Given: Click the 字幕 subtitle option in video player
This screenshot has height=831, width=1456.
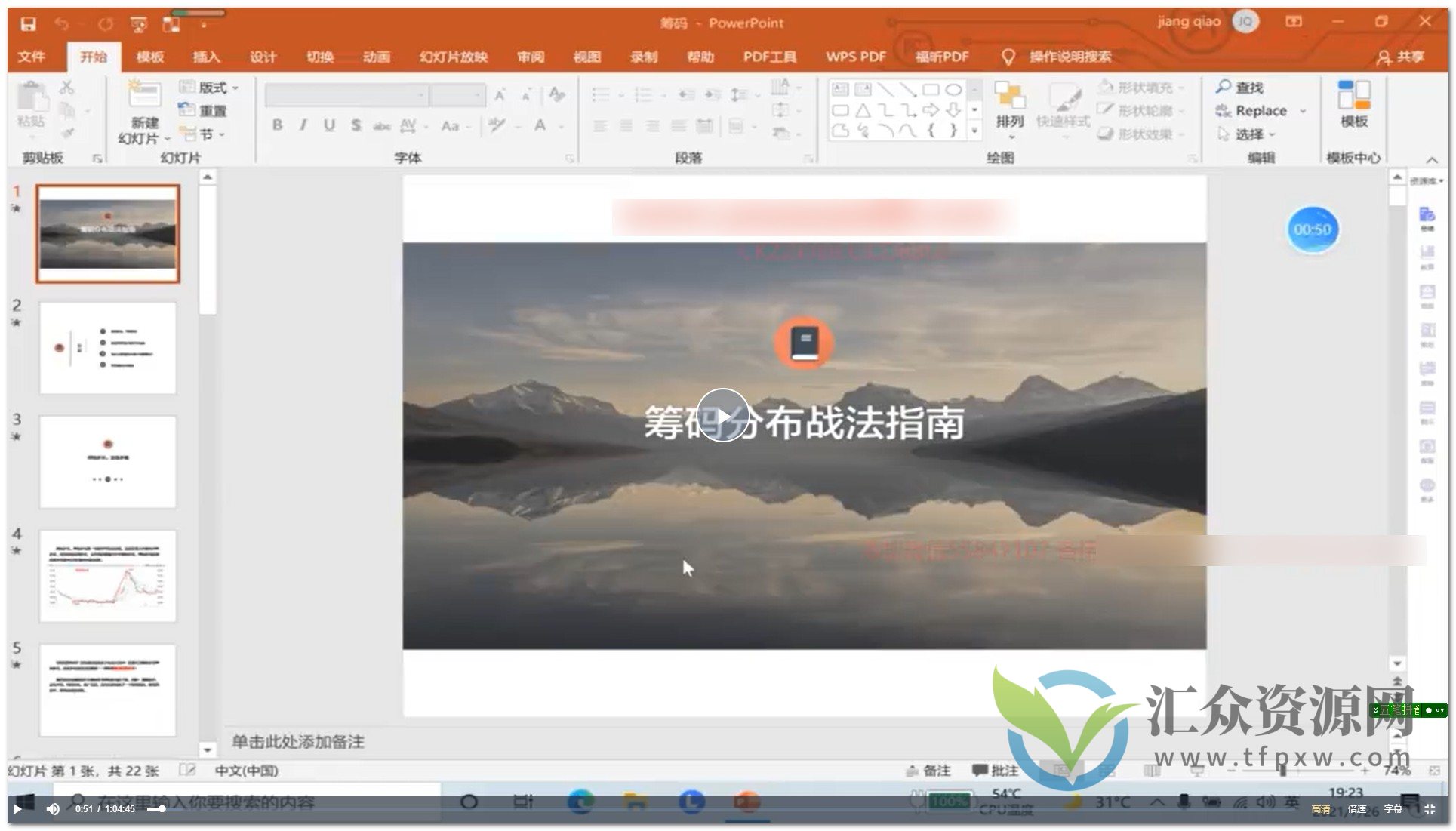Looking at the screenshot, I should point(1393,808).
